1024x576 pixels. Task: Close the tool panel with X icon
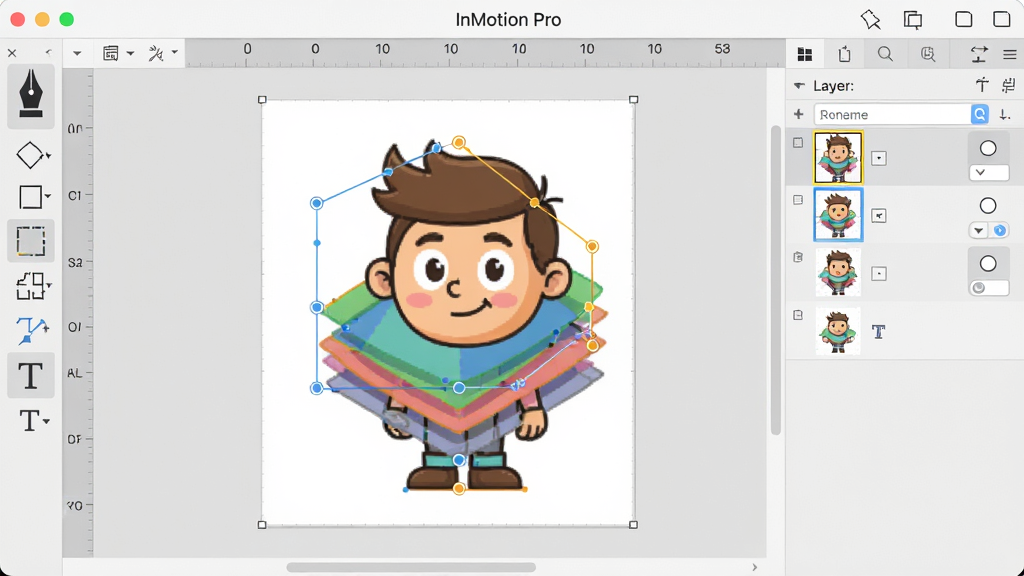coord(12,53)
